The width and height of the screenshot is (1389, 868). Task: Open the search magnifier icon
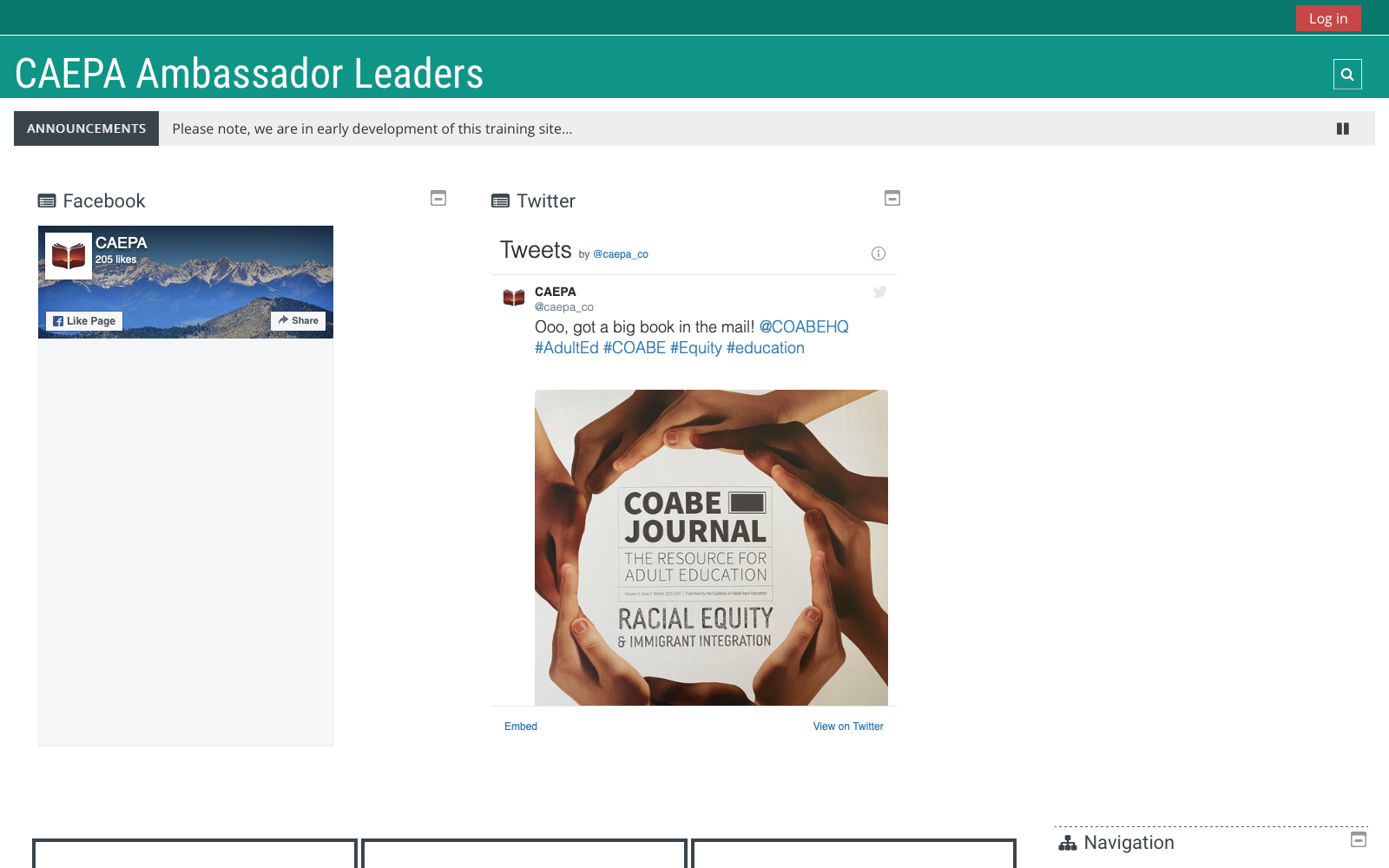point(1347,75)
